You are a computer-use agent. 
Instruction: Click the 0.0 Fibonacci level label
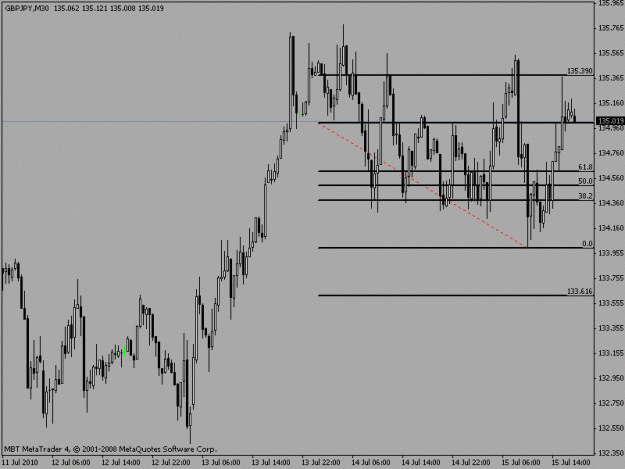587,243
